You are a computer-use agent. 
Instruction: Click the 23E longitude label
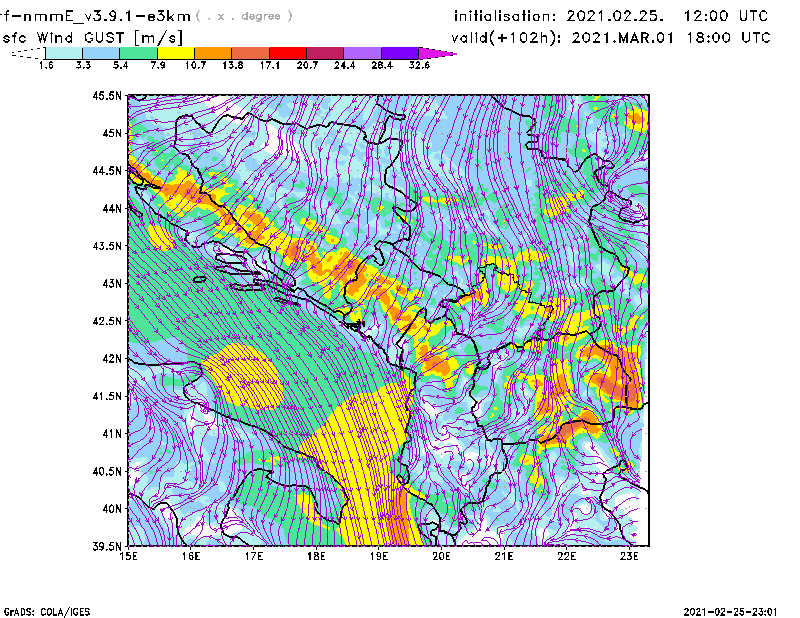629,556
